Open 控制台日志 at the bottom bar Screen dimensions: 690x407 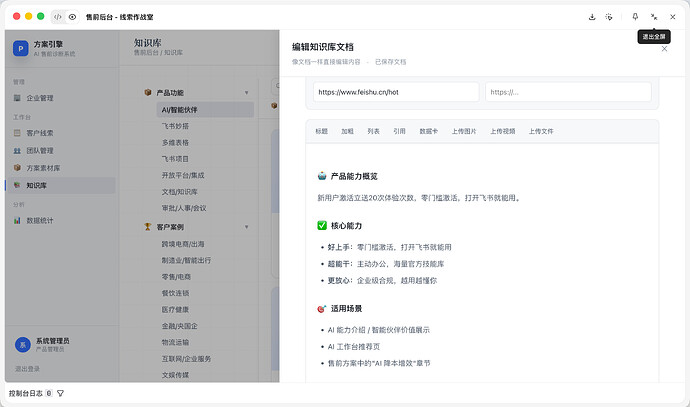tap(26, 393)
